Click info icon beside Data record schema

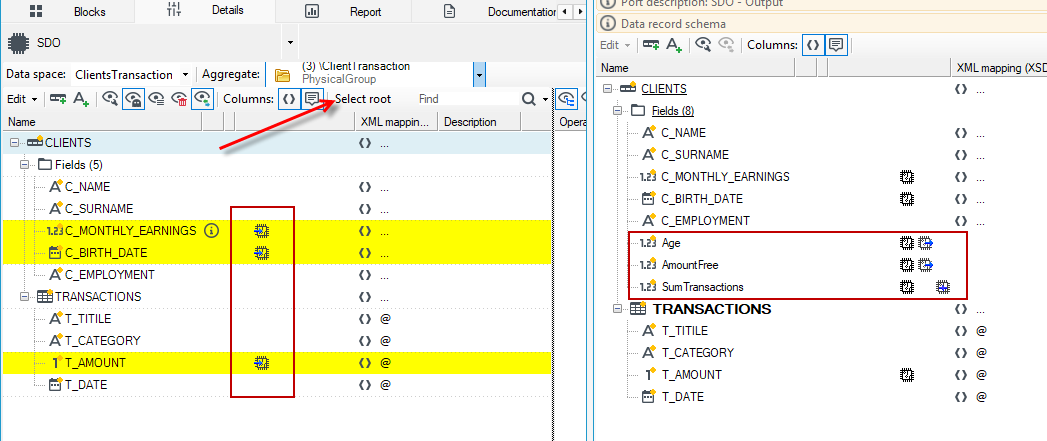[608, 23]
